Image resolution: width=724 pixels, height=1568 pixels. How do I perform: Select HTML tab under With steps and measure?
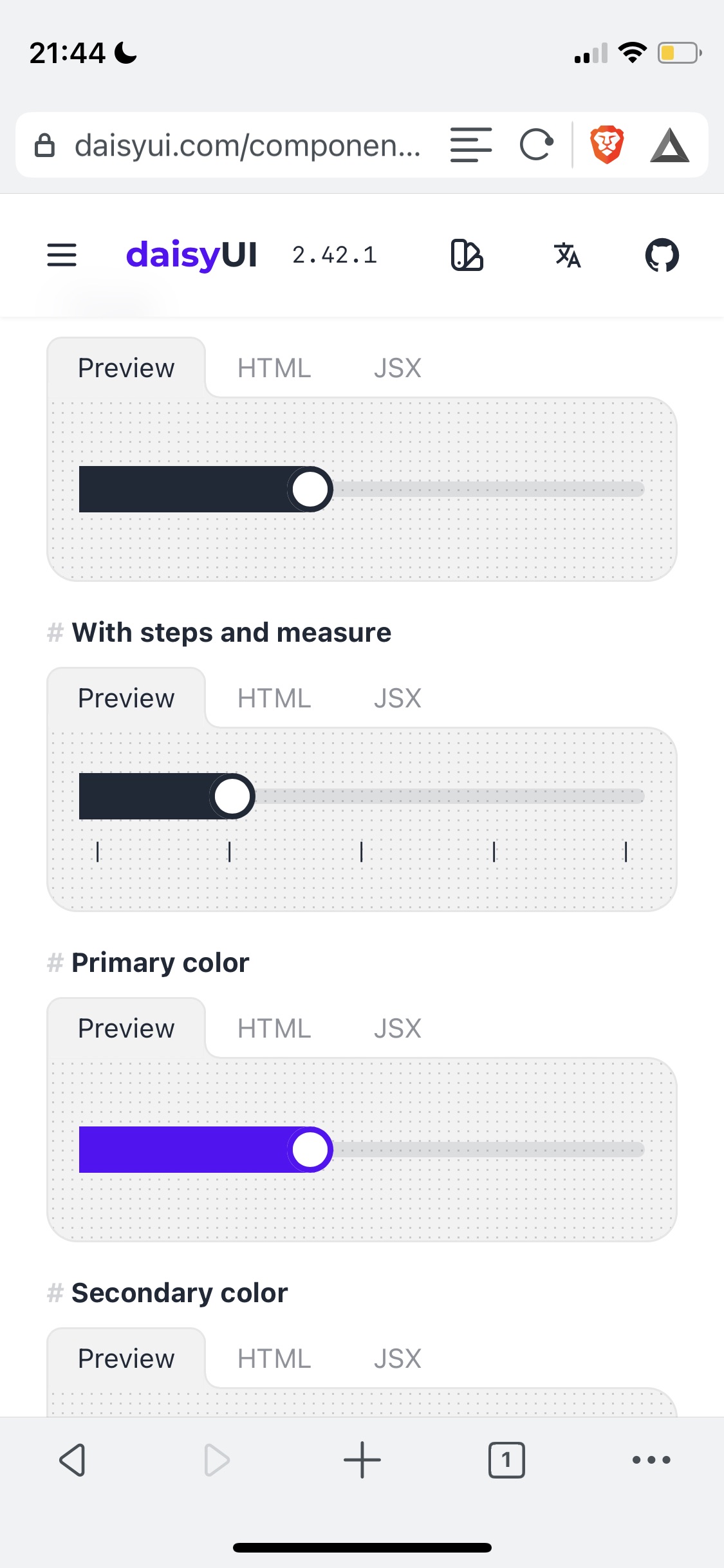(x=274, y=698)
